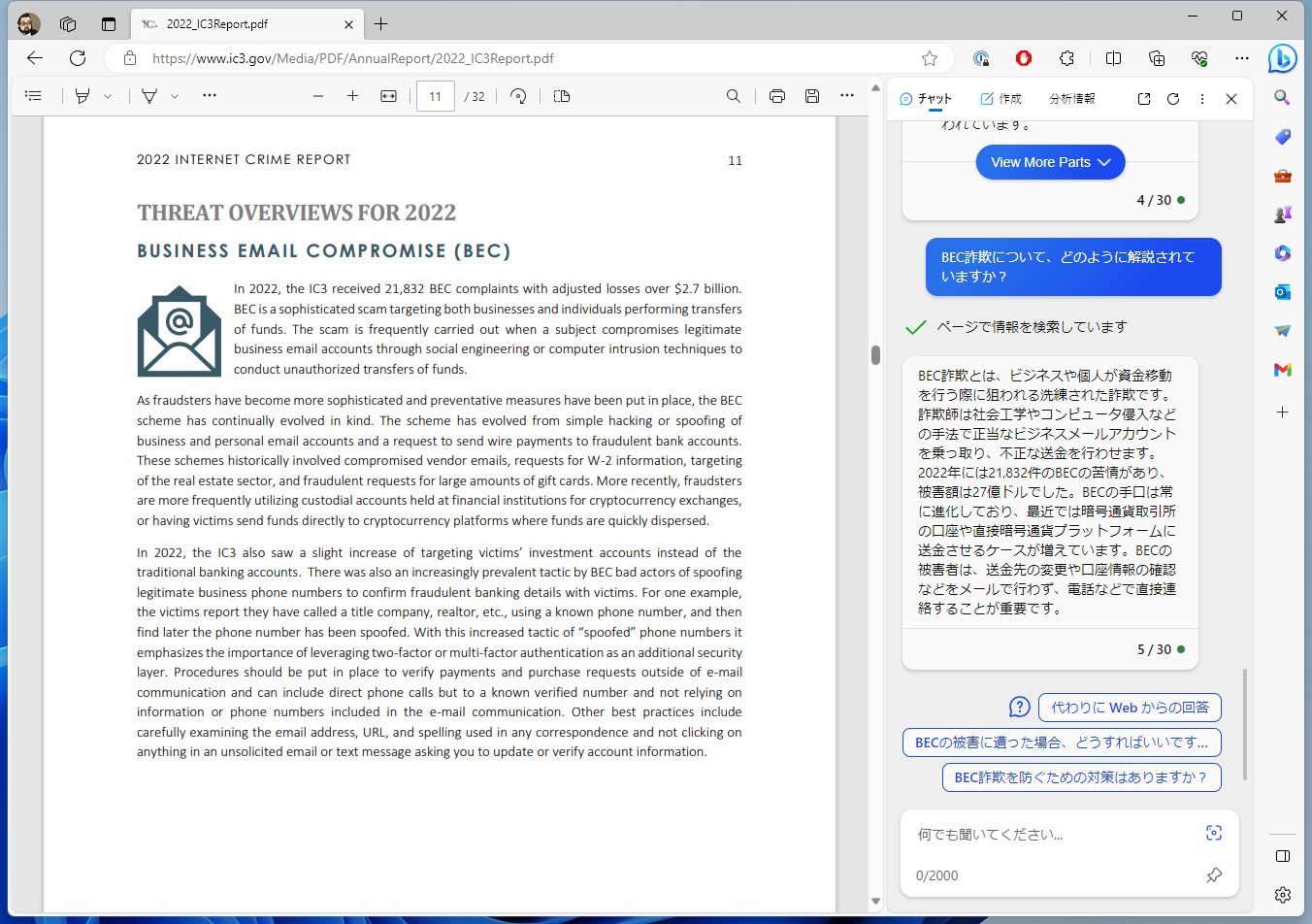1312x924 pixels.
Task: Select the draw annotation tool
Action: click(149, 95)
